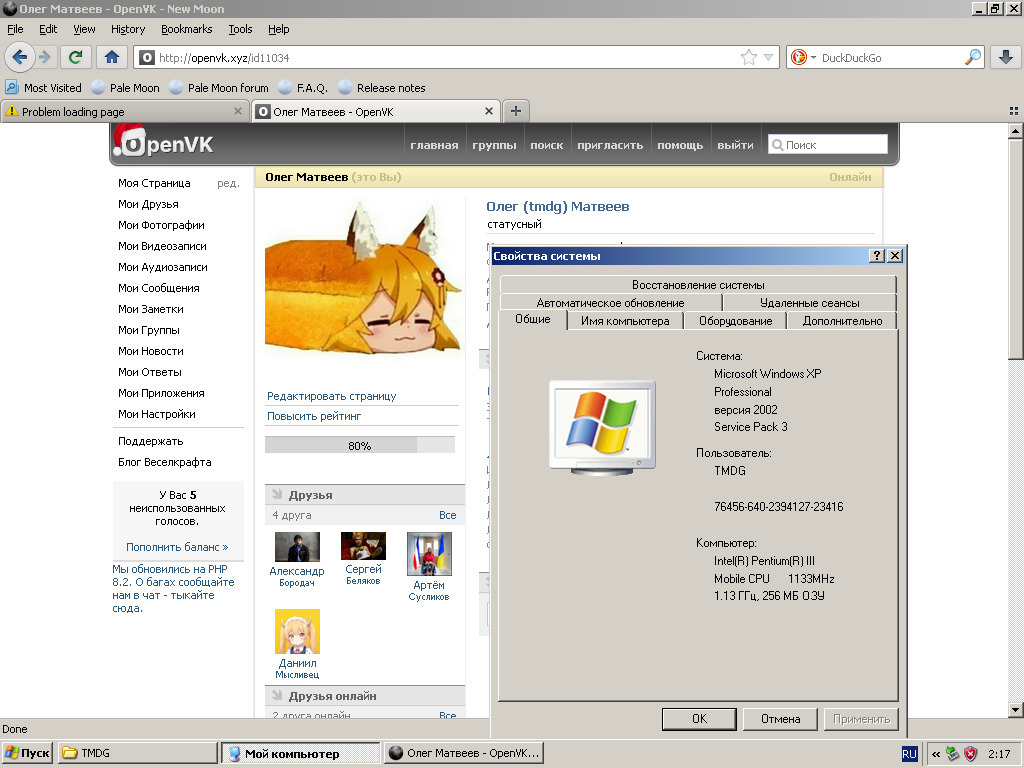Open главная in OpenVK header

[x=434, y=145]
